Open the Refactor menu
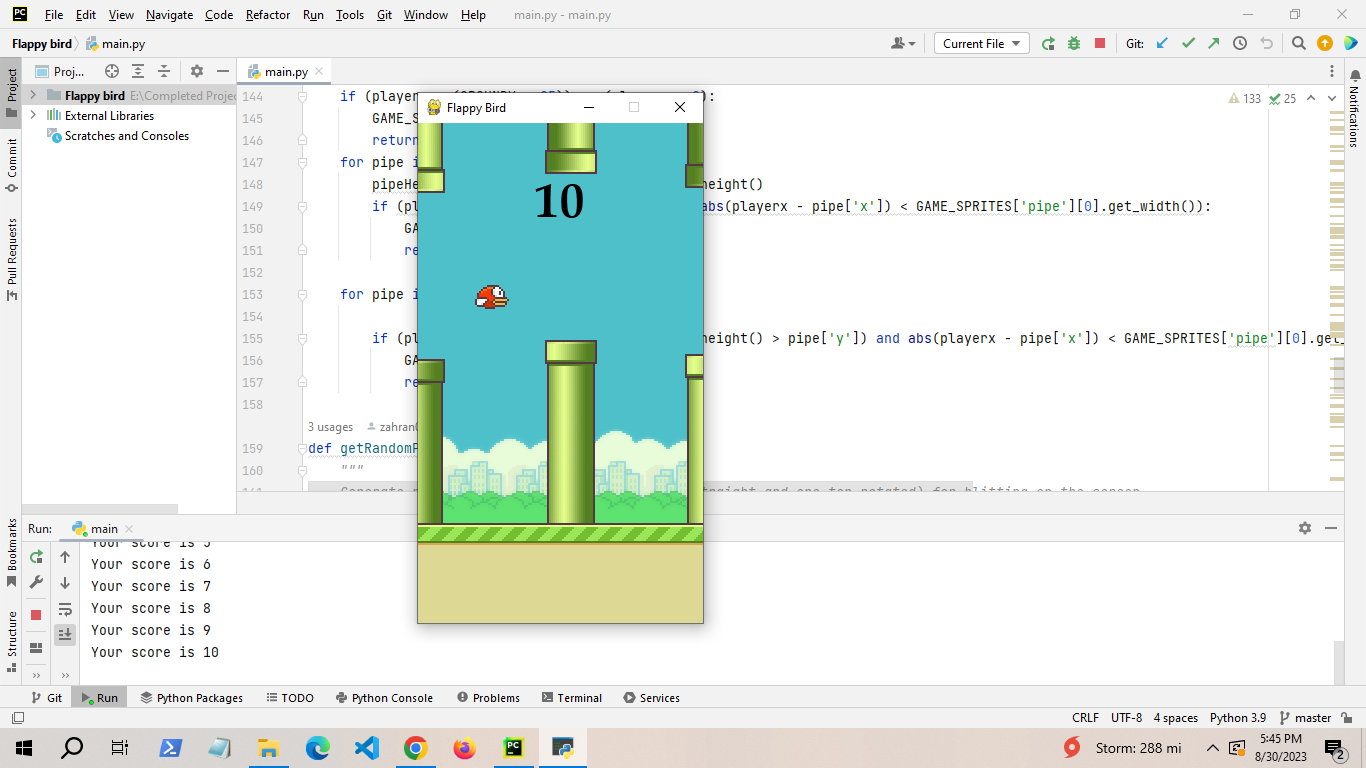Image resolution: width=1366 pixels, height=768 pixels. [x=267, y=15]
